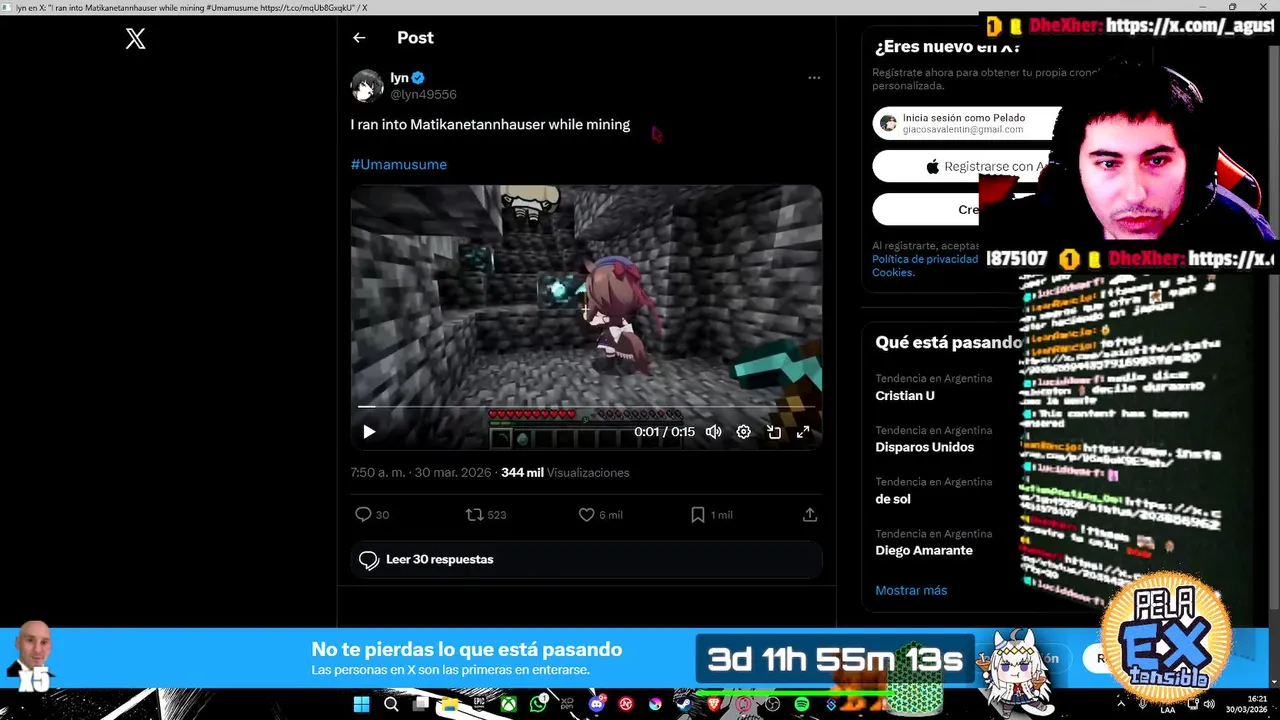Open WhatsApp from the taskbar
Screen dimensions: 1280x720
(538, 704)
